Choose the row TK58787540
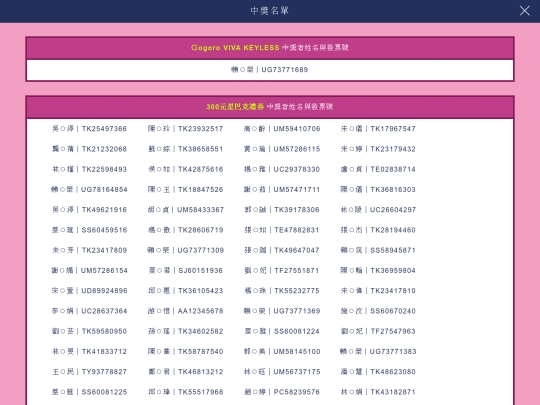The width and height of the screenshot is (540, 405). point(186,352)
